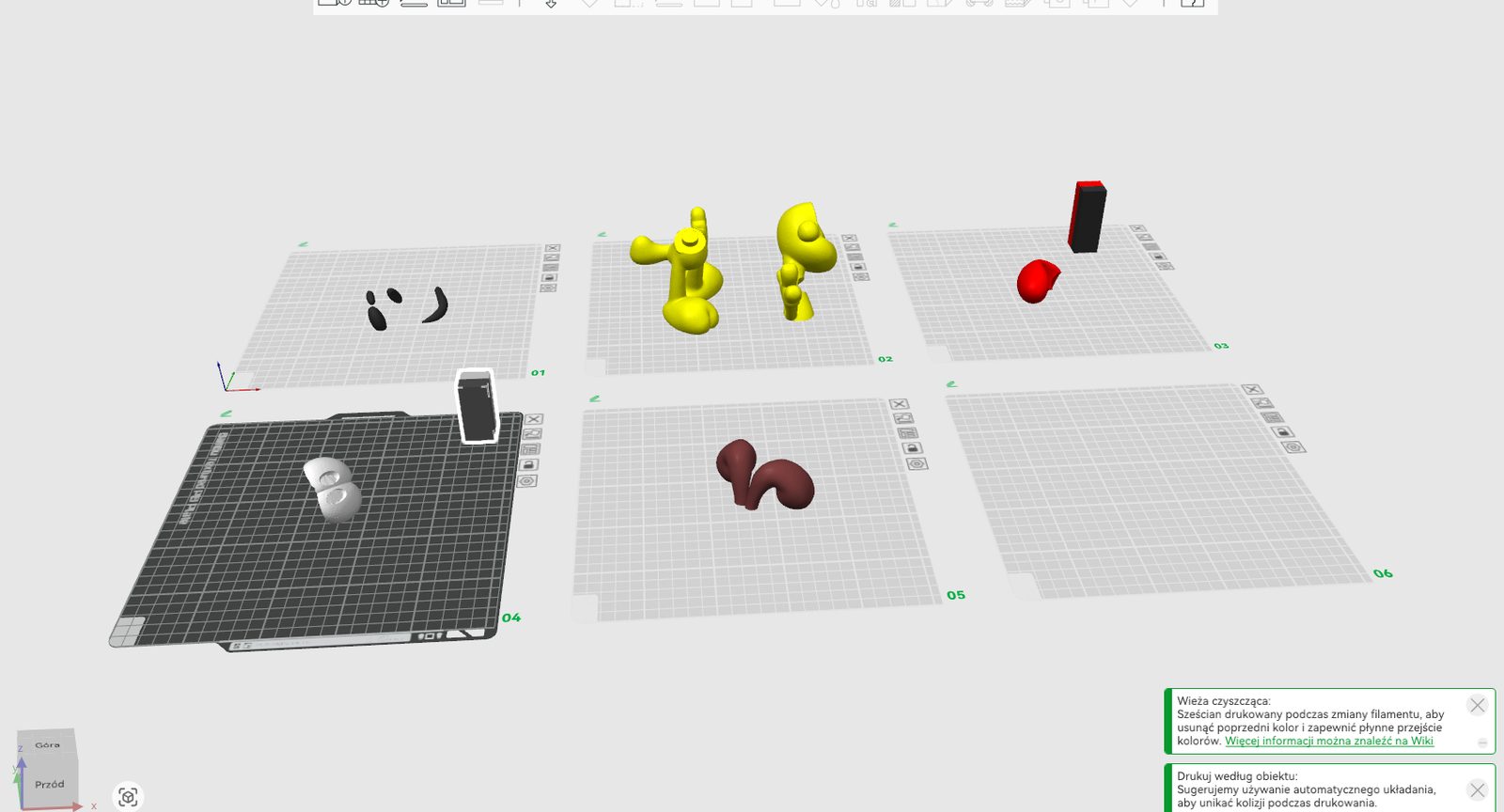
Task: Dismiss the Drukuj według obiektu notification
Action: pyautogui.click(x=1478, y=790)
